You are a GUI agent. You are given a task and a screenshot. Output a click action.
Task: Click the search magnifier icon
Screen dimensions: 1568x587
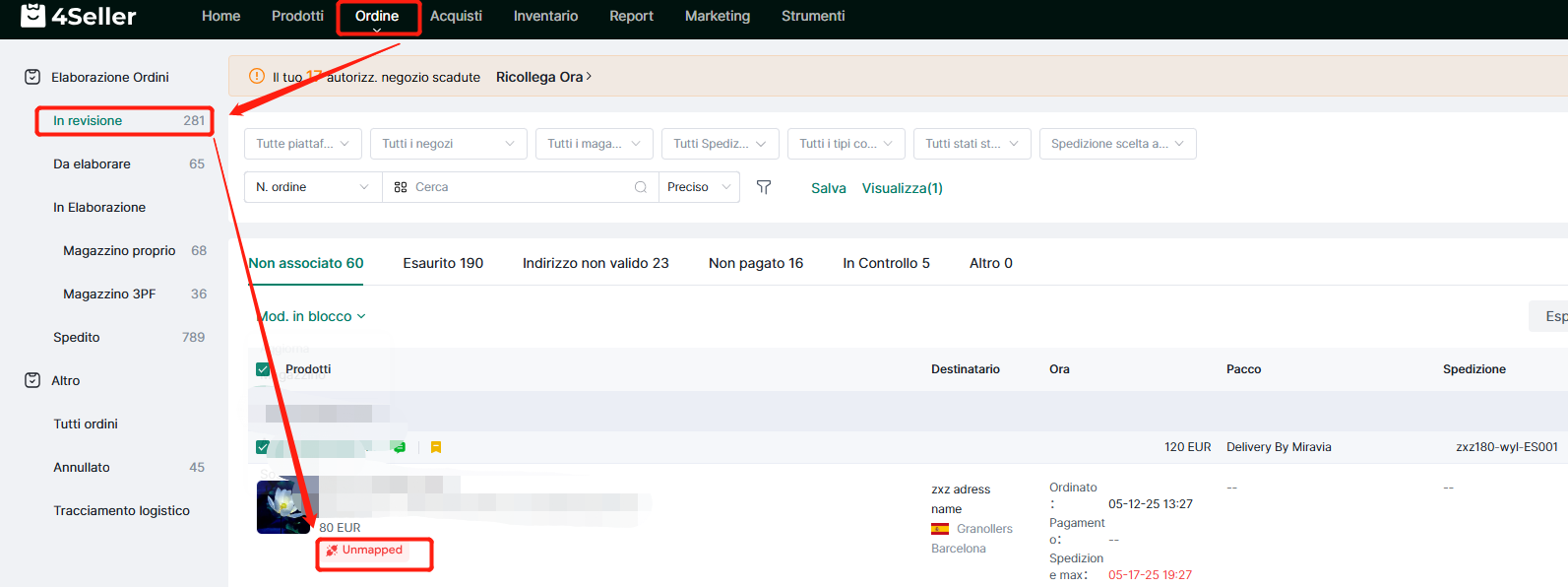click(641, 187)
